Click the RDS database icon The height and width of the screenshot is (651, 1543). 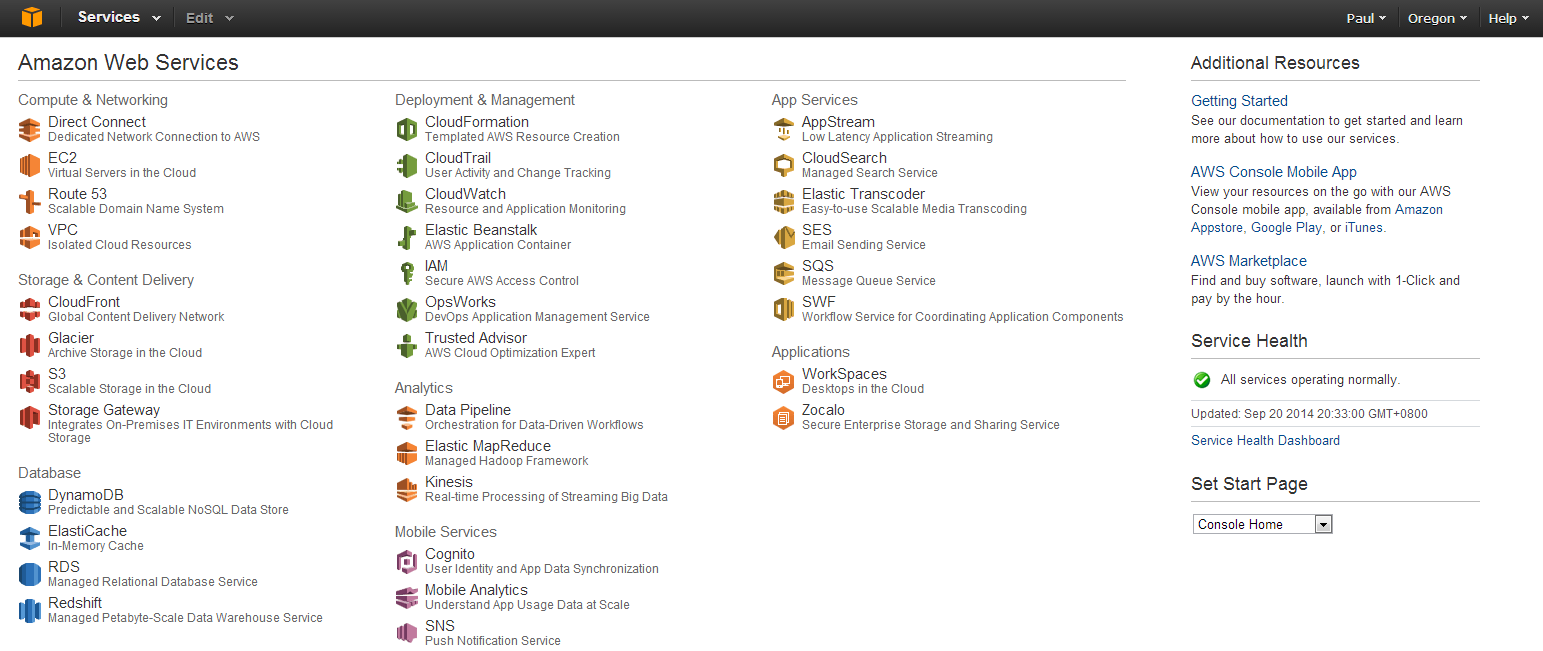pyautogui.click(x=30, y=575)
